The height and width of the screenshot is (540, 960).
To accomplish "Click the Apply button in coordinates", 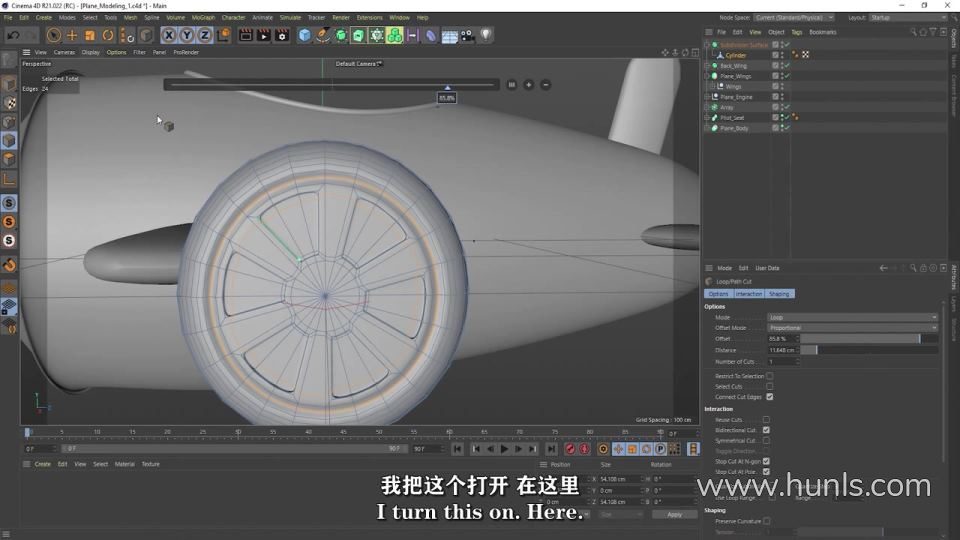I will click(674, 514).
